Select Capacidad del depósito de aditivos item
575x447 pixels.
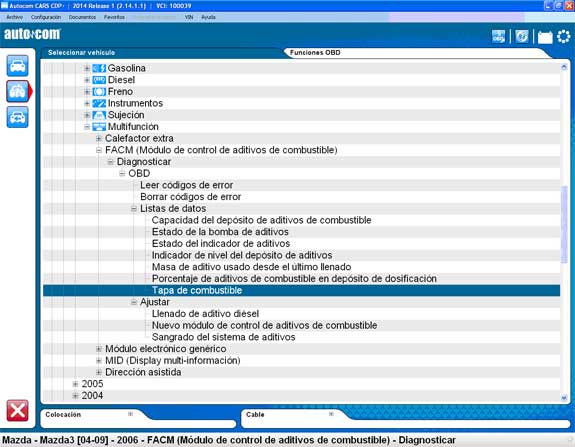tap(261, 220)
